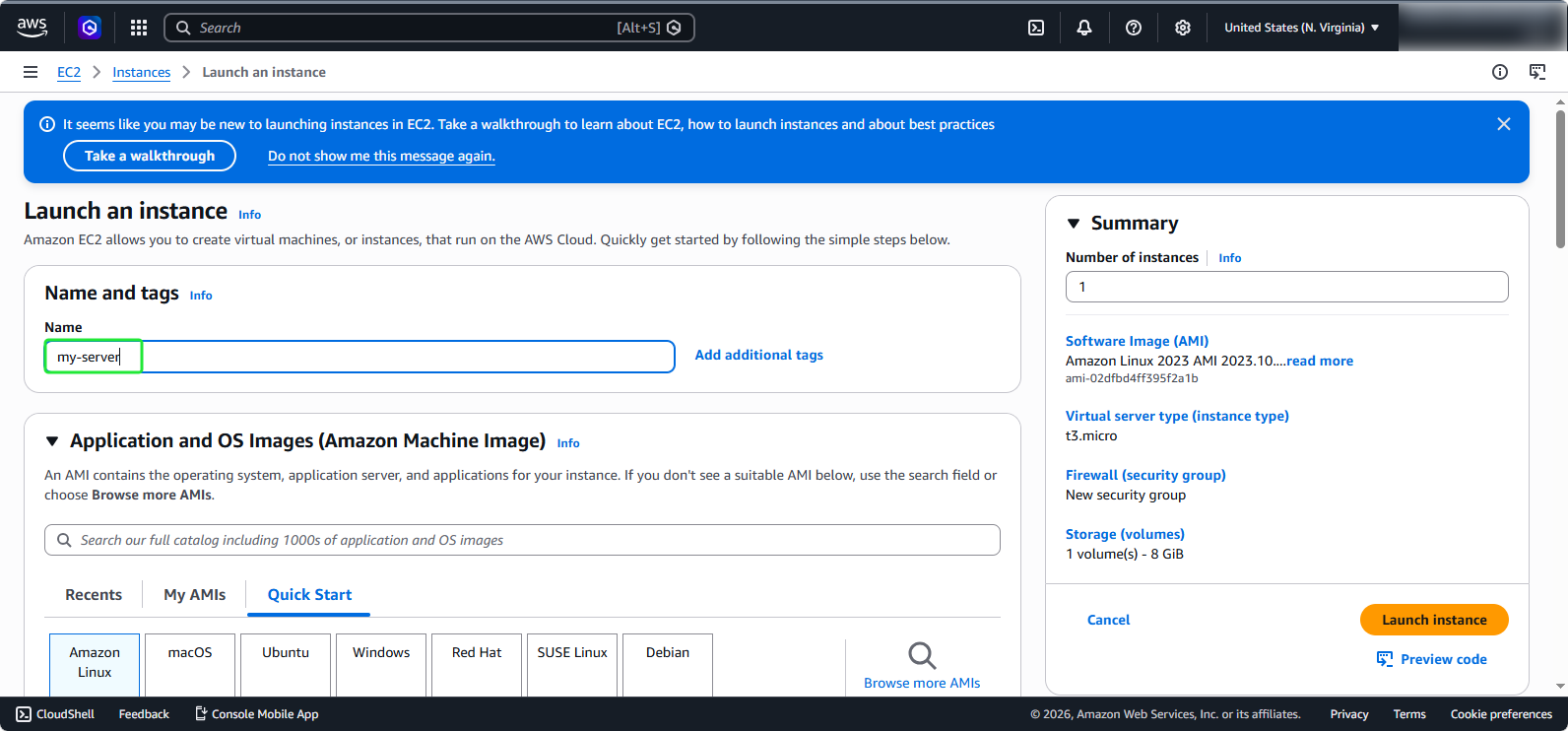Image resolution: width=1568 pixels, height=731 pixels.
Task: Go to EC2 breadcrumb link
Action: 69,72
